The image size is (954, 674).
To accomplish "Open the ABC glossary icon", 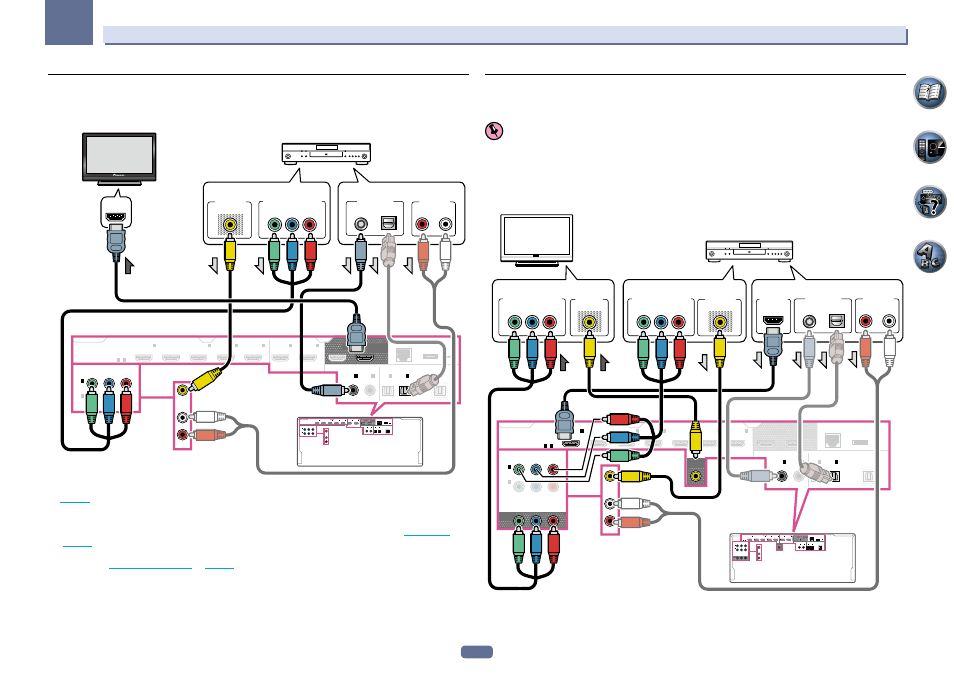I will pyautogui.click(x=929, y=257).
